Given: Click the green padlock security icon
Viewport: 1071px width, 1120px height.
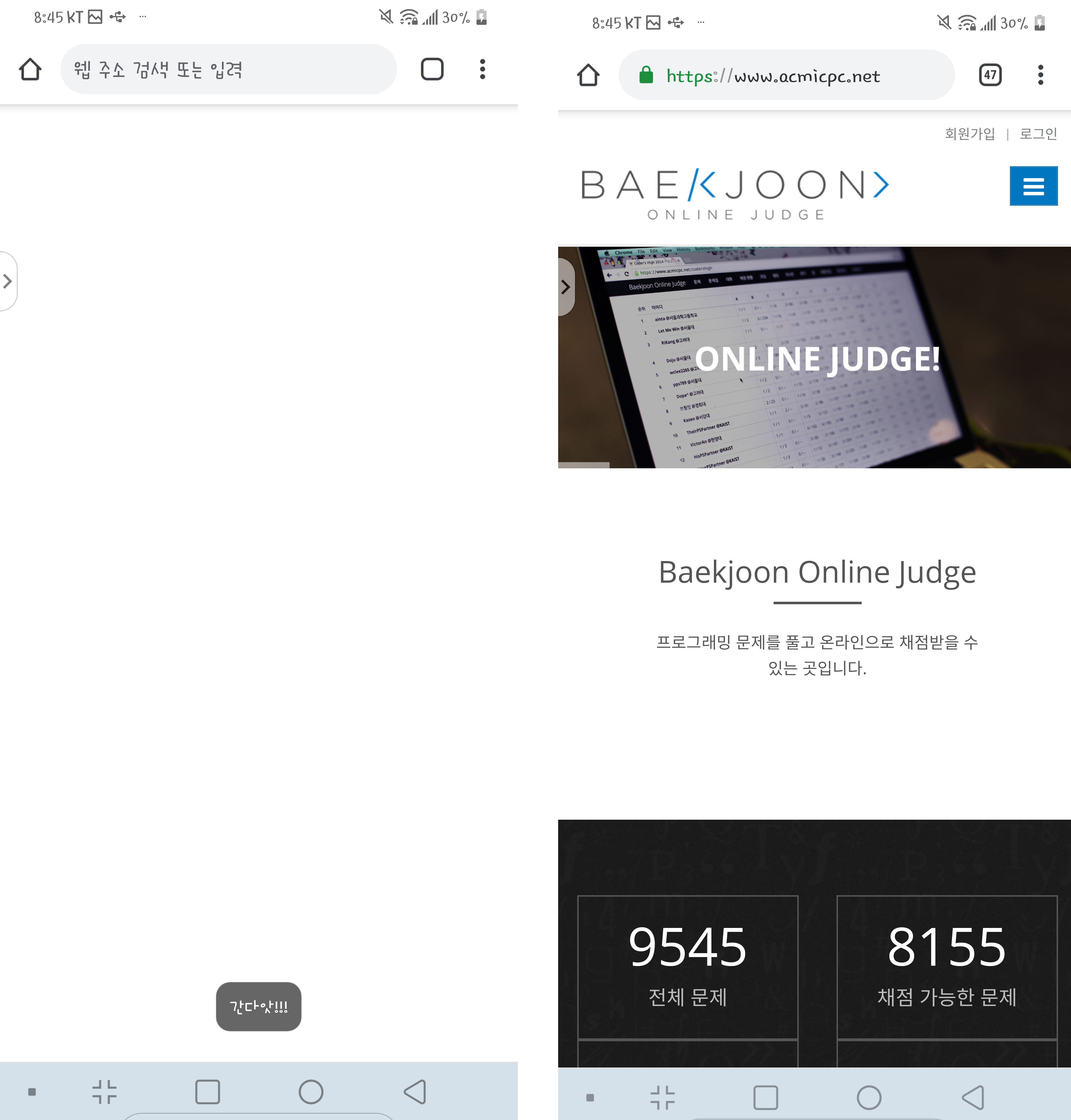Looking at the screenshot, I should tap(646, 76).
